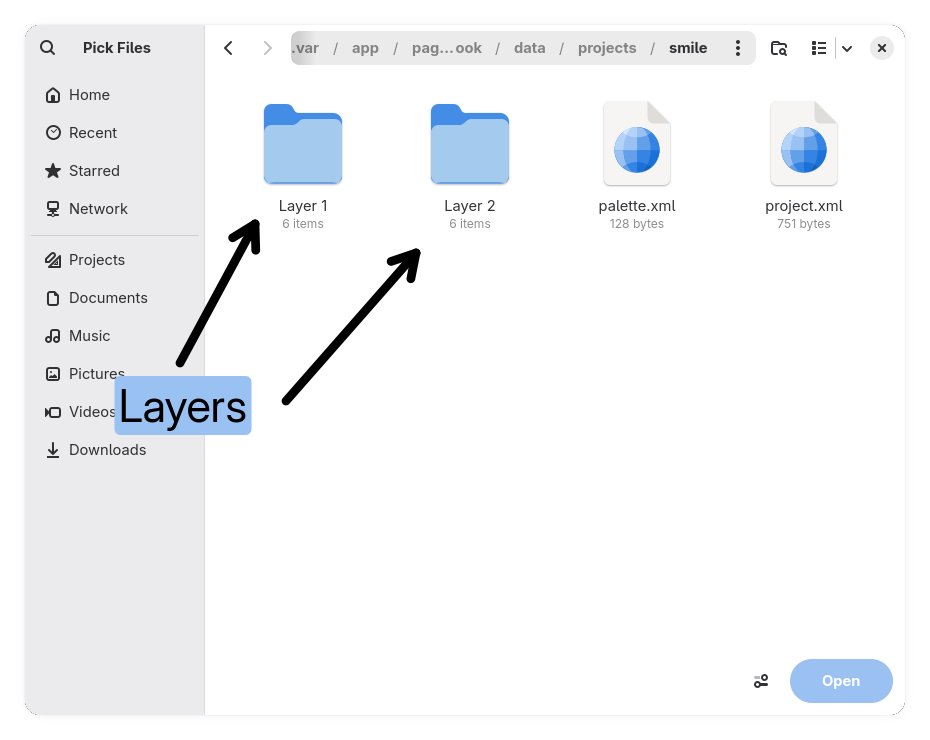Expand view options dropdown chevron
The image size is (930, 740).
click(x=847, y=49)
